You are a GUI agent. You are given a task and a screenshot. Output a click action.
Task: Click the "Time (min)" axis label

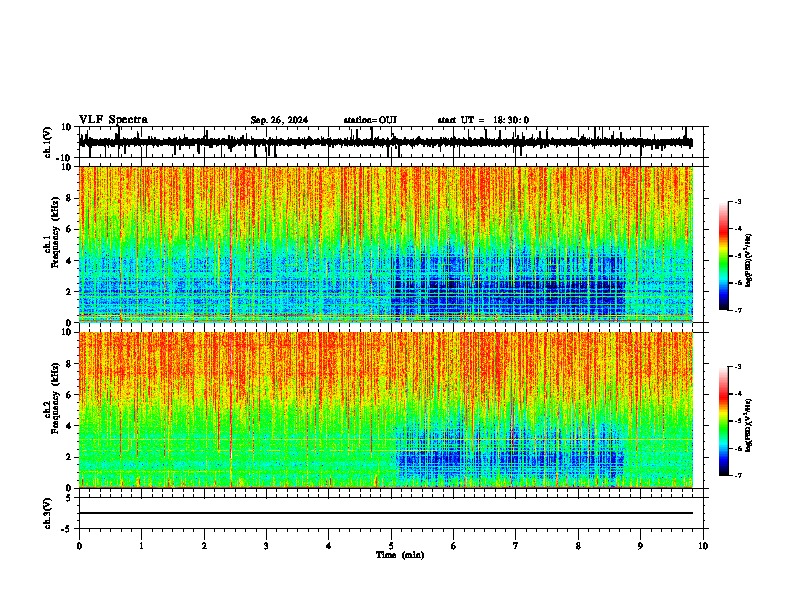[400, 555]
